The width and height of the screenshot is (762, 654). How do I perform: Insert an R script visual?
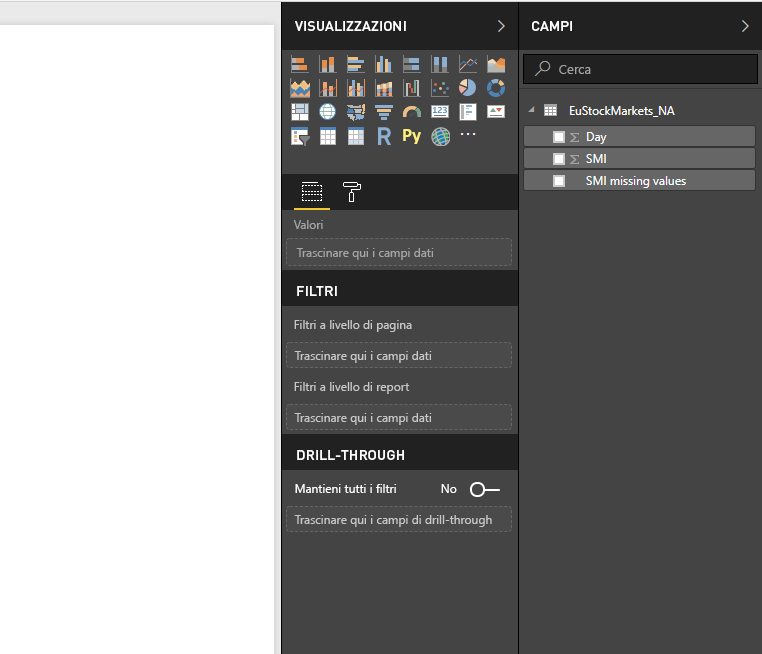point(384,136)
